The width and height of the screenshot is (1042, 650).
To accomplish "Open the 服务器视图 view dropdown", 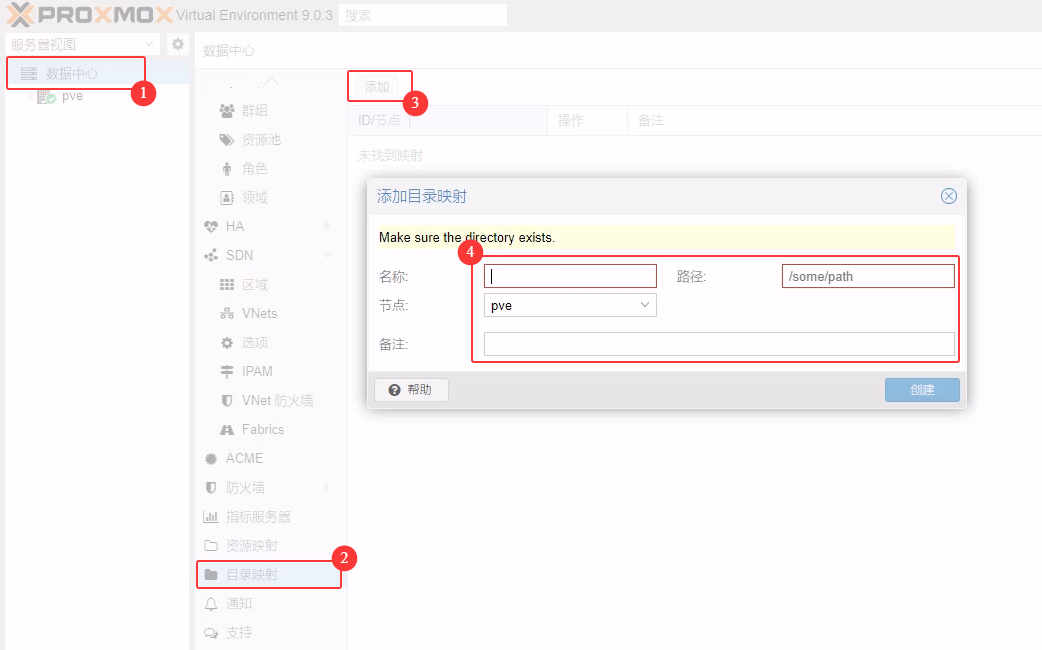I will [82, 44].
